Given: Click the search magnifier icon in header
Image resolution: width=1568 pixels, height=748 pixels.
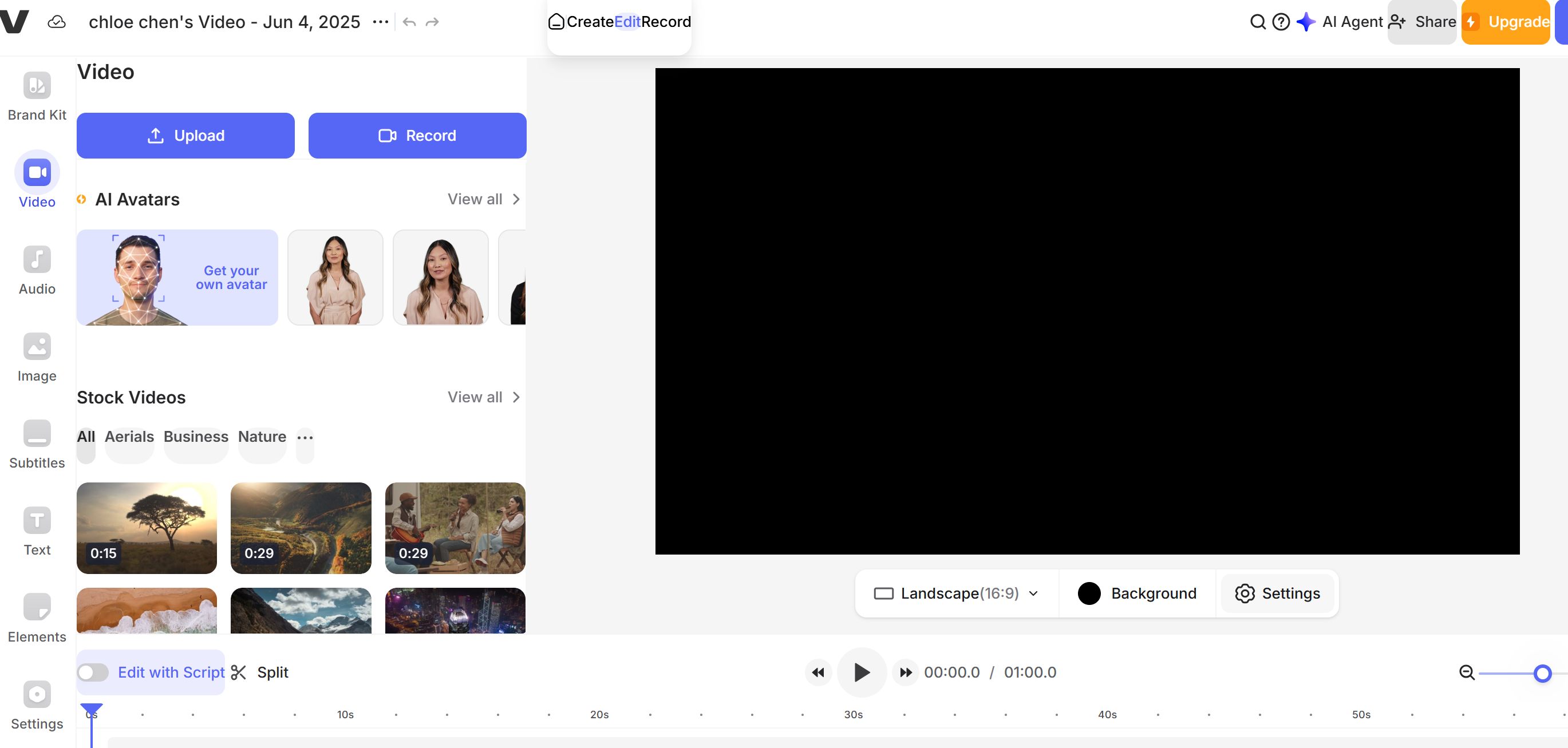Looking at the screenshot, I should click(1257, 22).
